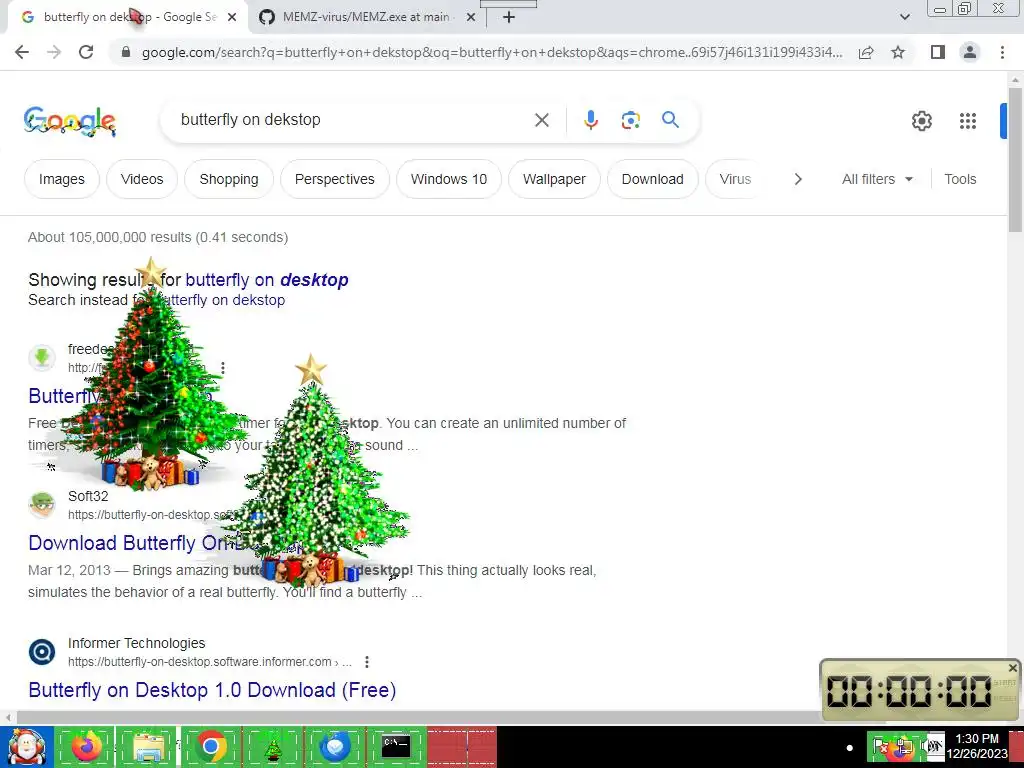
Task: Open the command prompt taskbar item
Action: point(396,746)
